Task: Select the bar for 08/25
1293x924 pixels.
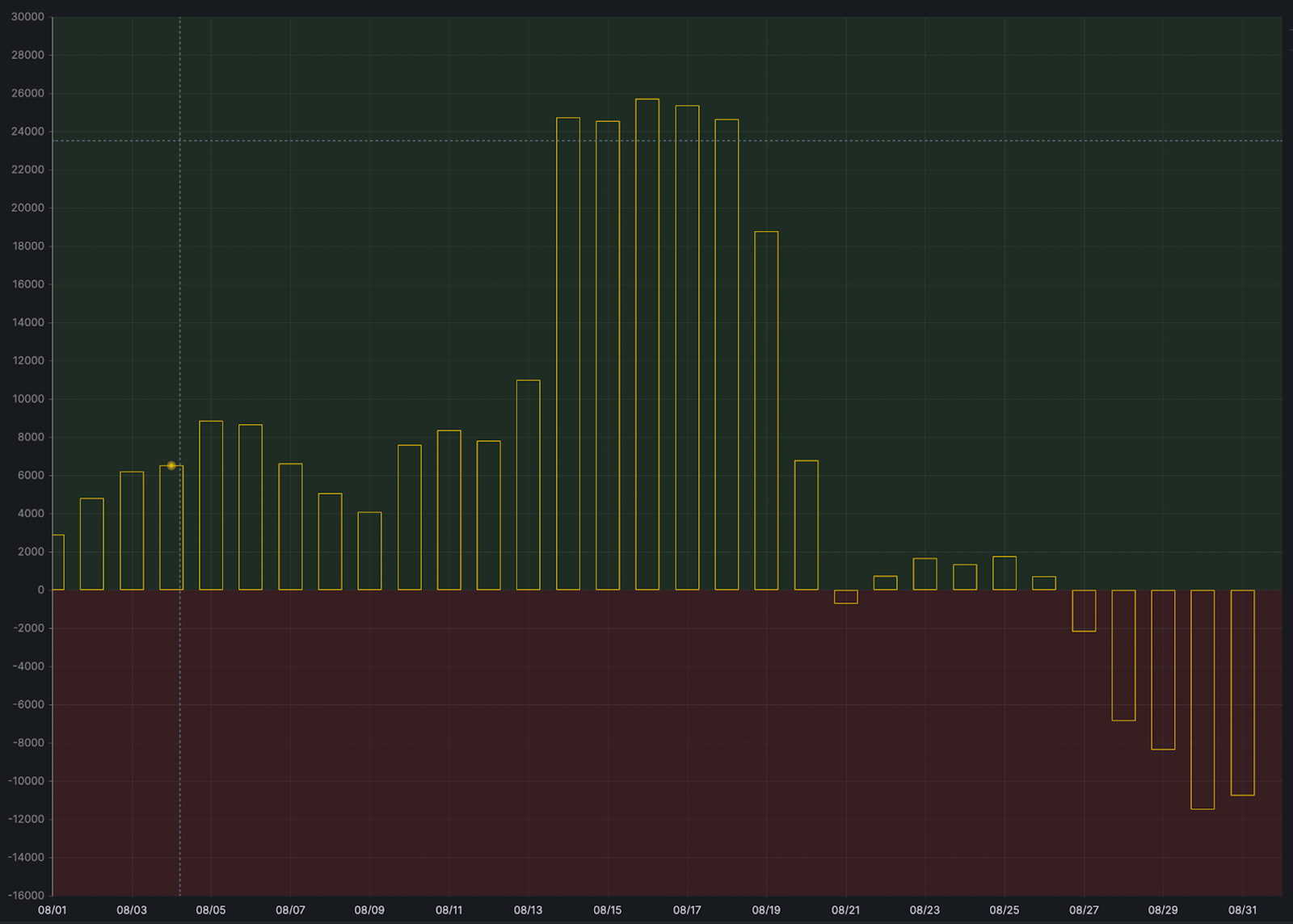Action: [1004, 573]
